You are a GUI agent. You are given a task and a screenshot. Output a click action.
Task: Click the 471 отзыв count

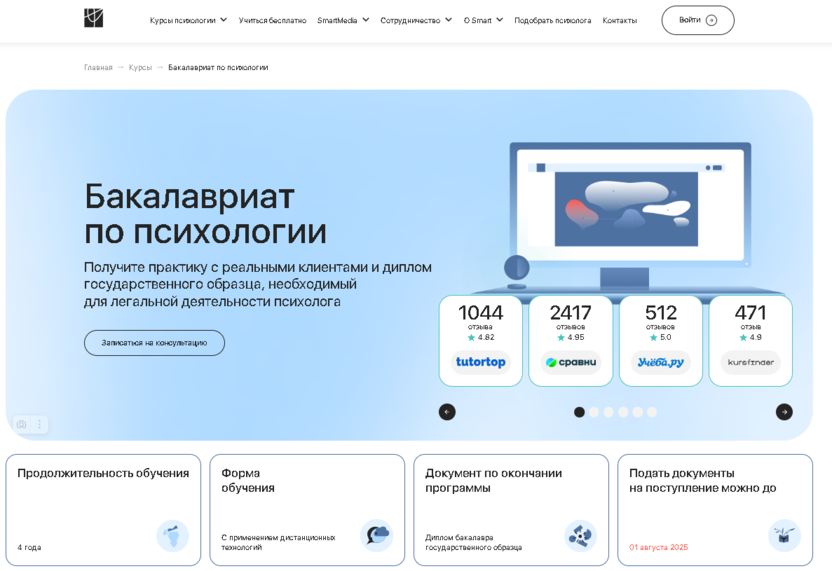tap(751, 316)
